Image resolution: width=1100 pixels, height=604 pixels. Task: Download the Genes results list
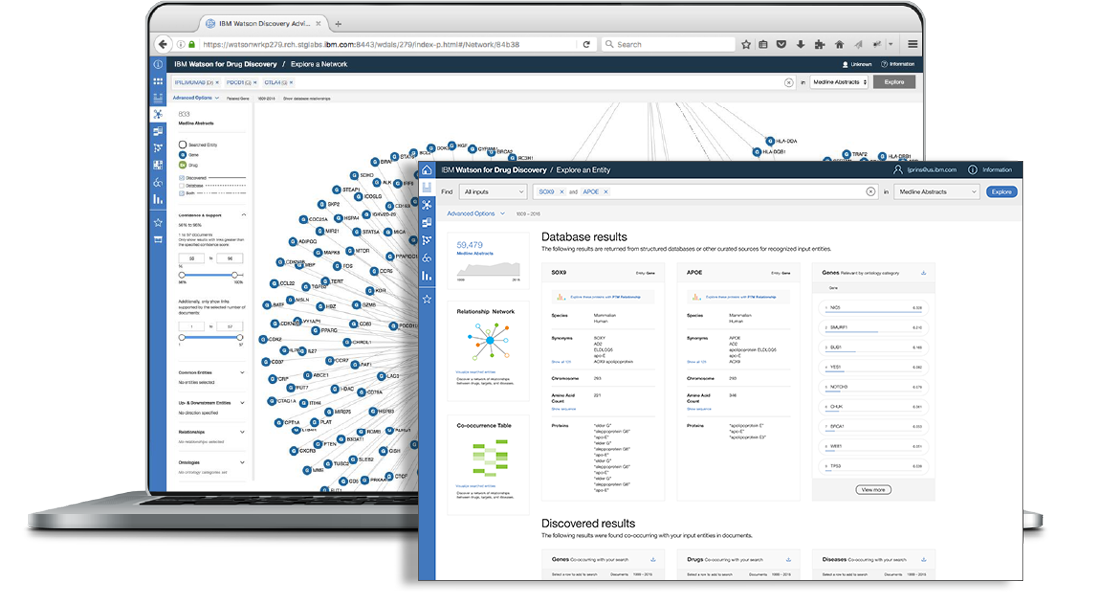(923, 272)
